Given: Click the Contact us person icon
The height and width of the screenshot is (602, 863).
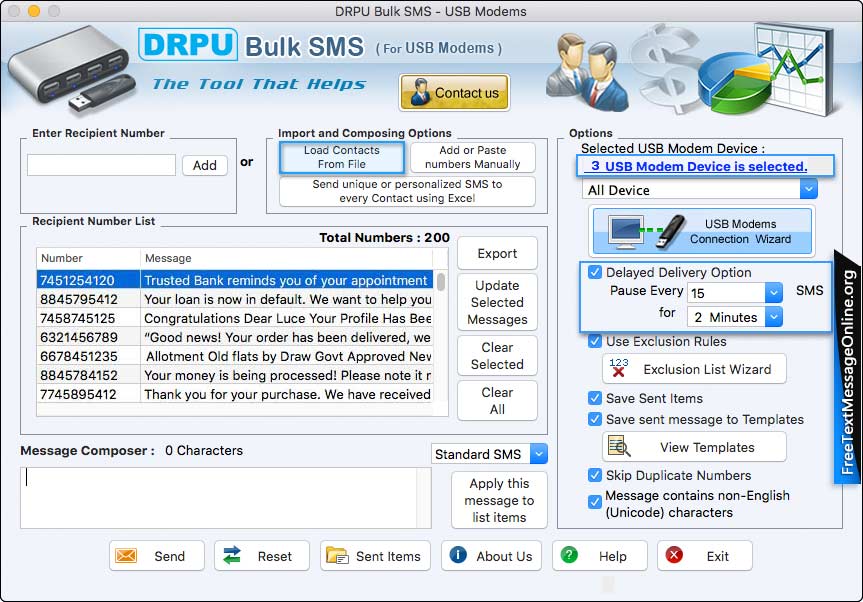Looking at the screenshot, I should pos(421,92).
